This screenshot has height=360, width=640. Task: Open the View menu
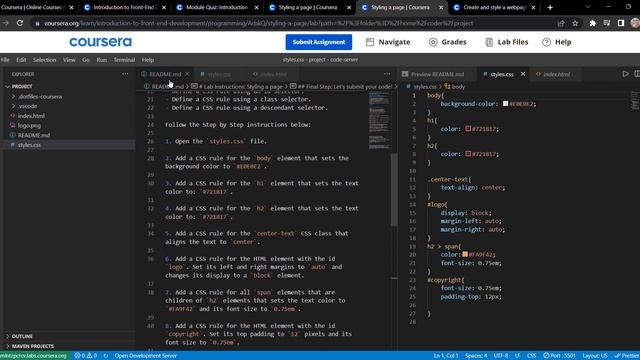coord(69,60)
